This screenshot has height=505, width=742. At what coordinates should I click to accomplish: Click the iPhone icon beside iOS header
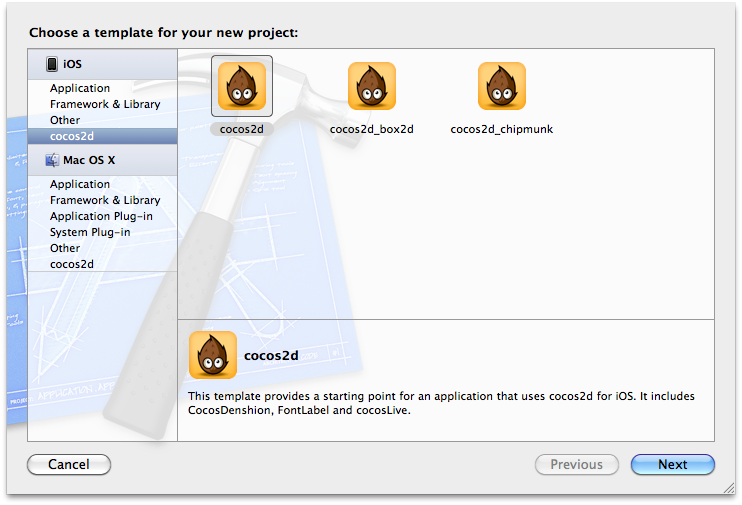point(52,64)
